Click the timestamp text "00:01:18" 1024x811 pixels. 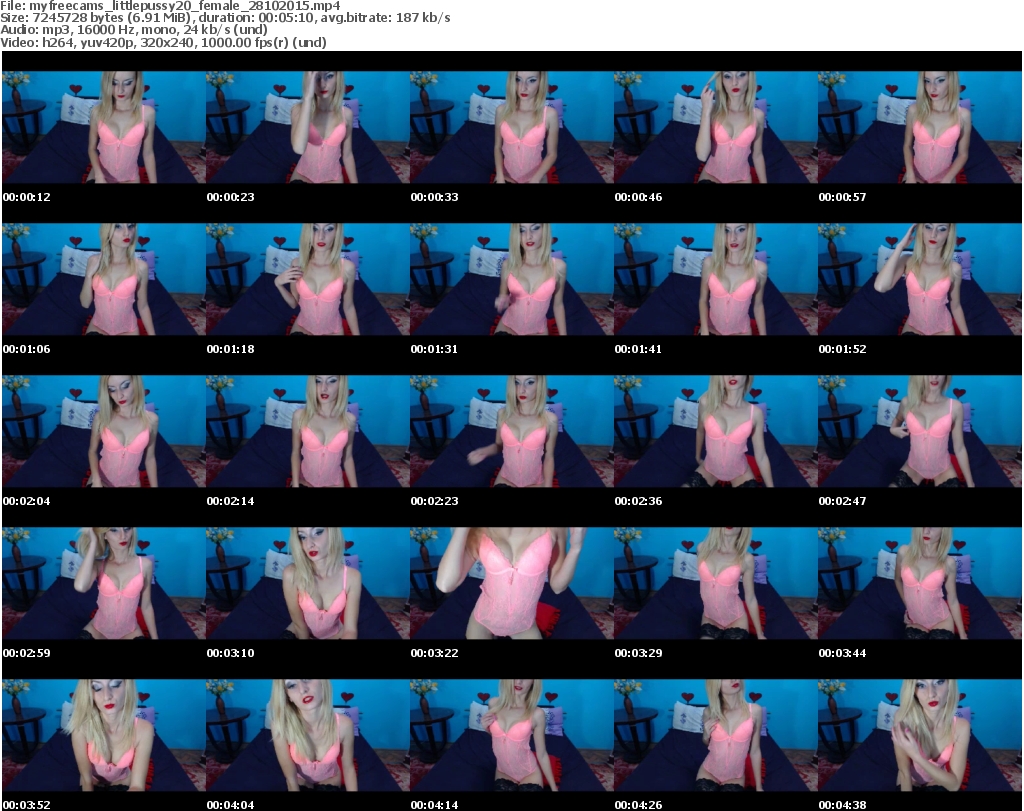coord(231,349)
